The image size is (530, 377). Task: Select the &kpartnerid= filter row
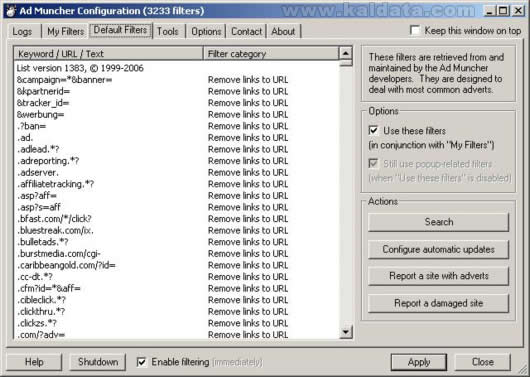176,91
